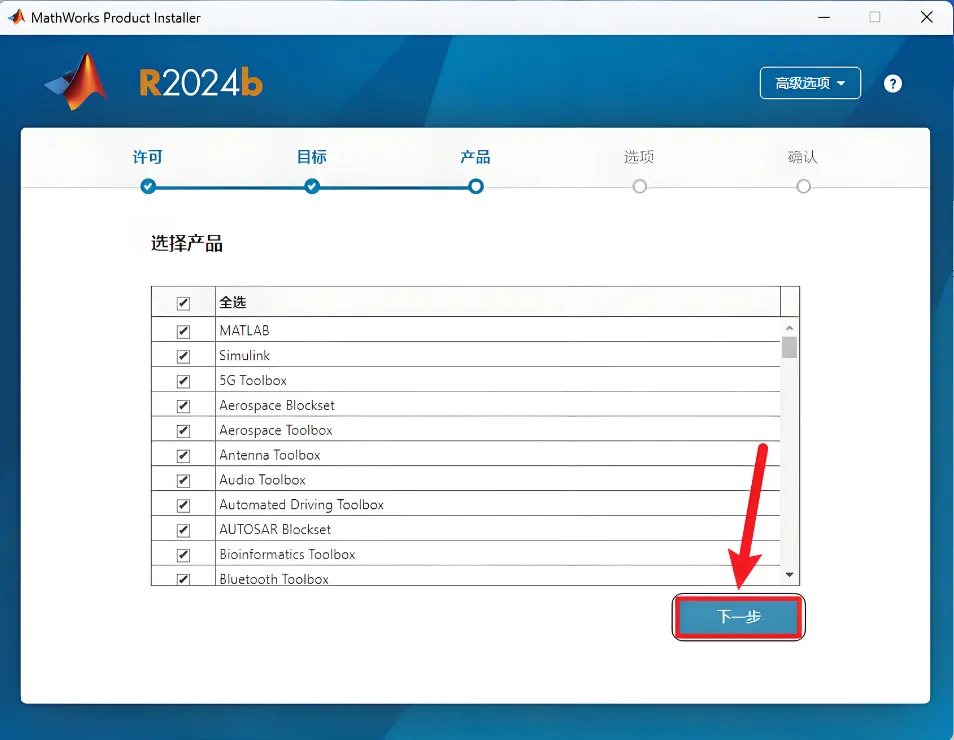Click the MATLAB logo in the header
The width and height of the screenshot is (954, 740).
(77, 82)
